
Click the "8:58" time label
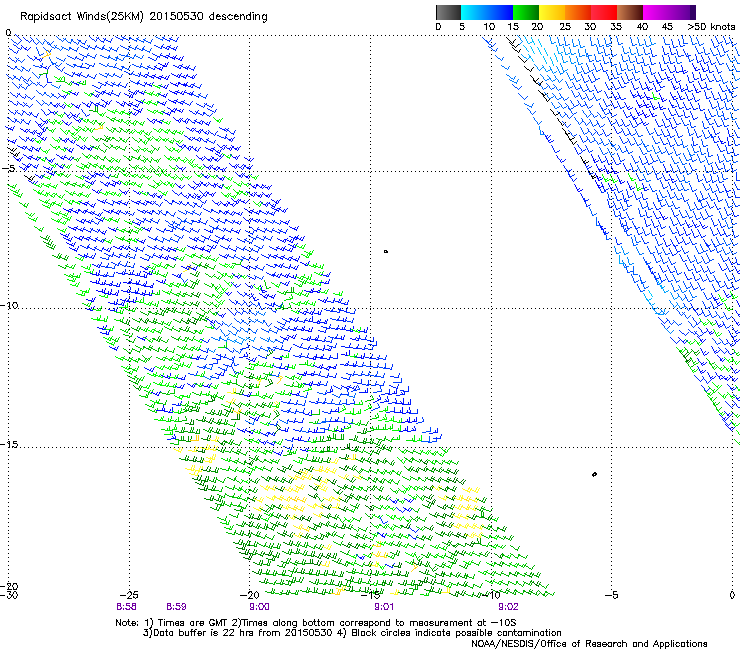click(126, 607)
